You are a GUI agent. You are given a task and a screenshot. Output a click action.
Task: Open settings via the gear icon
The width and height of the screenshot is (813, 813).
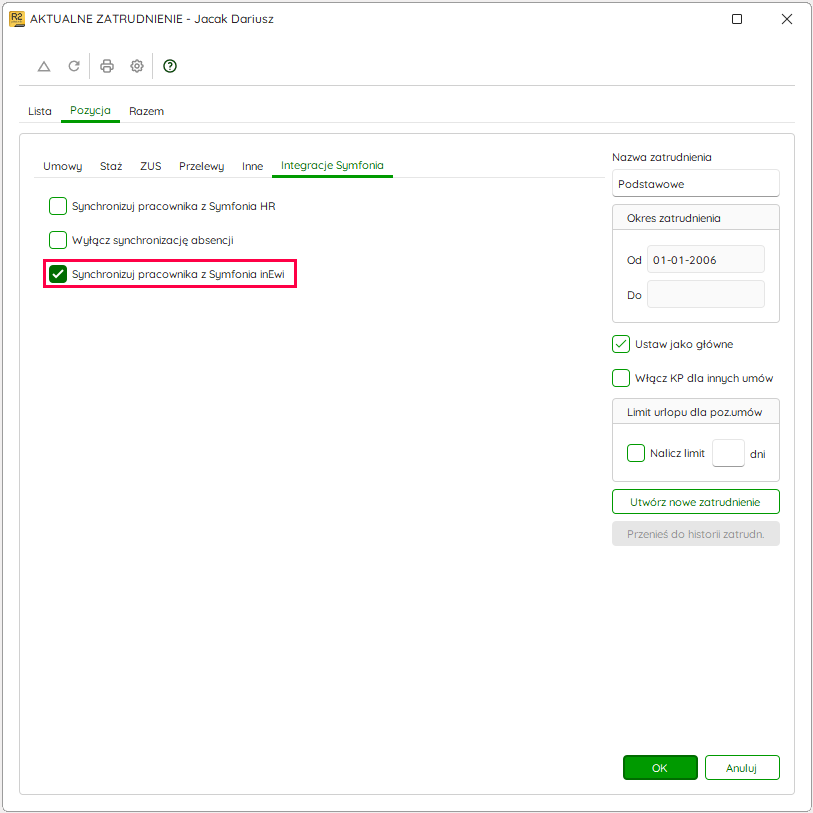[x=137, y=66]
